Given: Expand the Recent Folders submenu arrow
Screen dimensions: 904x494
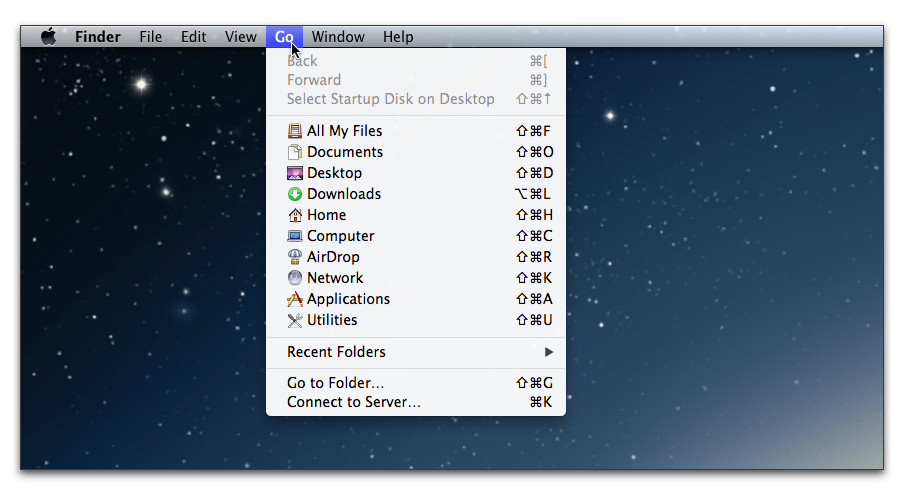Looking at the screenshot, I should click(548, 352).
